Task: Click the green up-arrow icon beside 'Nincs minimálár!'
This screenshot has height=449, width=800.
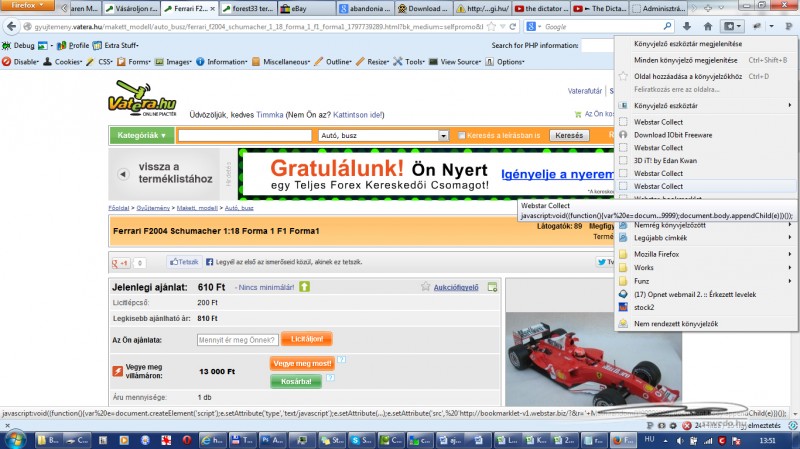Action: pos(304,287)
